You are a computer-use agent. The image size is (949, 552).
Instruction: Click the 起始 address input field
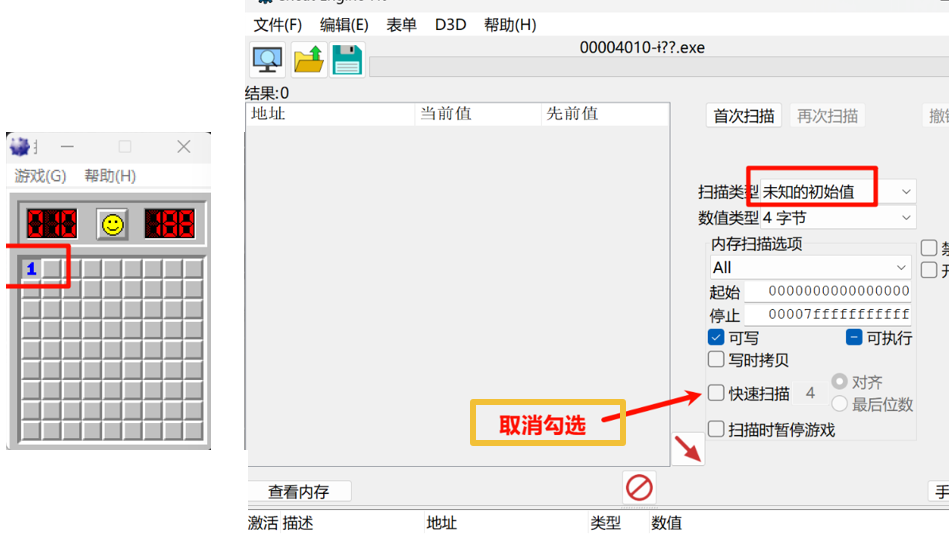click(x=827, y=291)
